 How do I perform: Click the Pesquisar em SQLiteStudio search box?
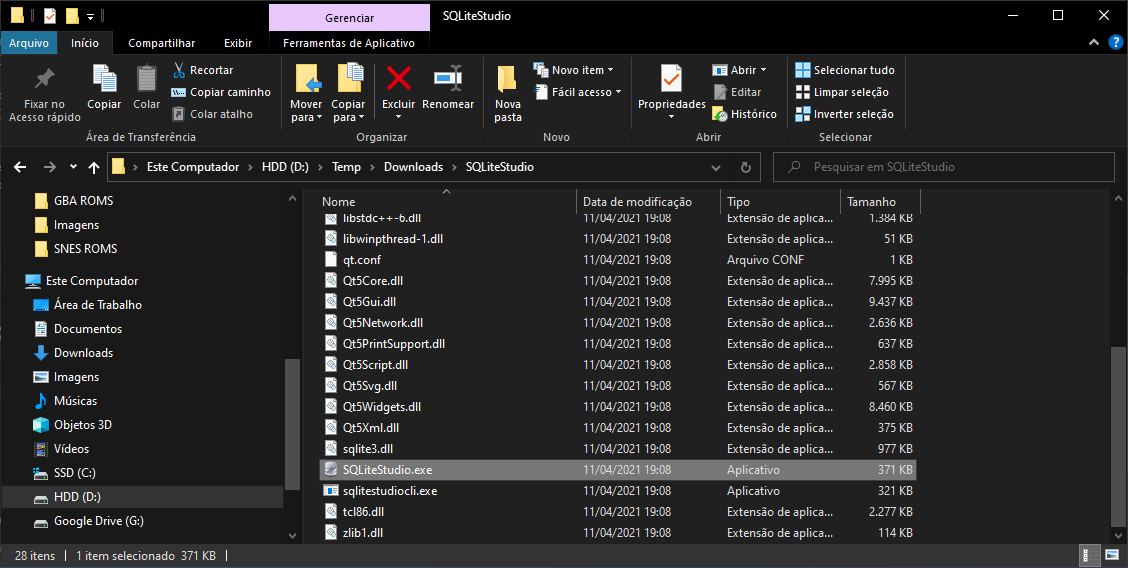click(x=945, y=167)
